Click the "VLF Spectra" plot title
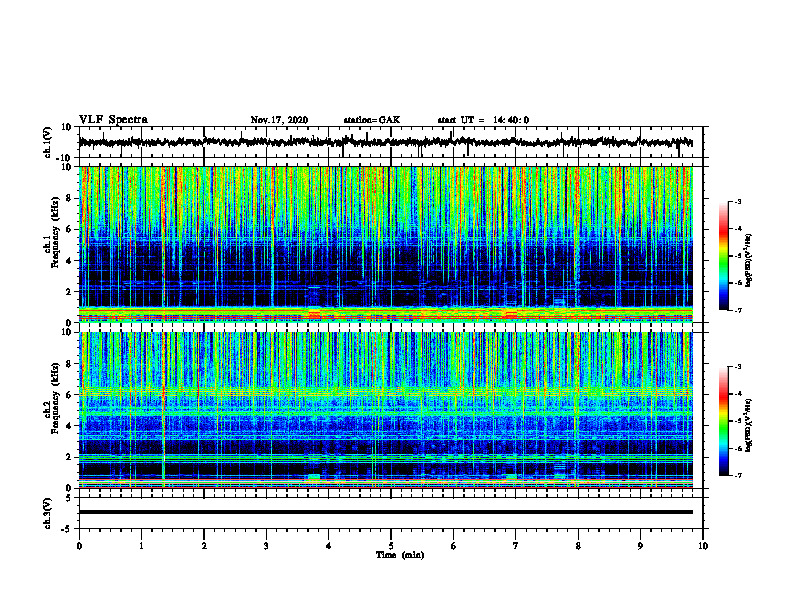This screenshot has height=612, width=792. pos(113,120)
